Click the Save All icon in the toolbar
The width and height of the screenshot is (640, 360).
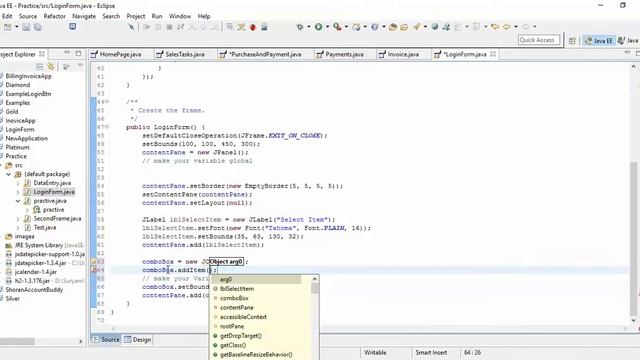click(38, 27)
